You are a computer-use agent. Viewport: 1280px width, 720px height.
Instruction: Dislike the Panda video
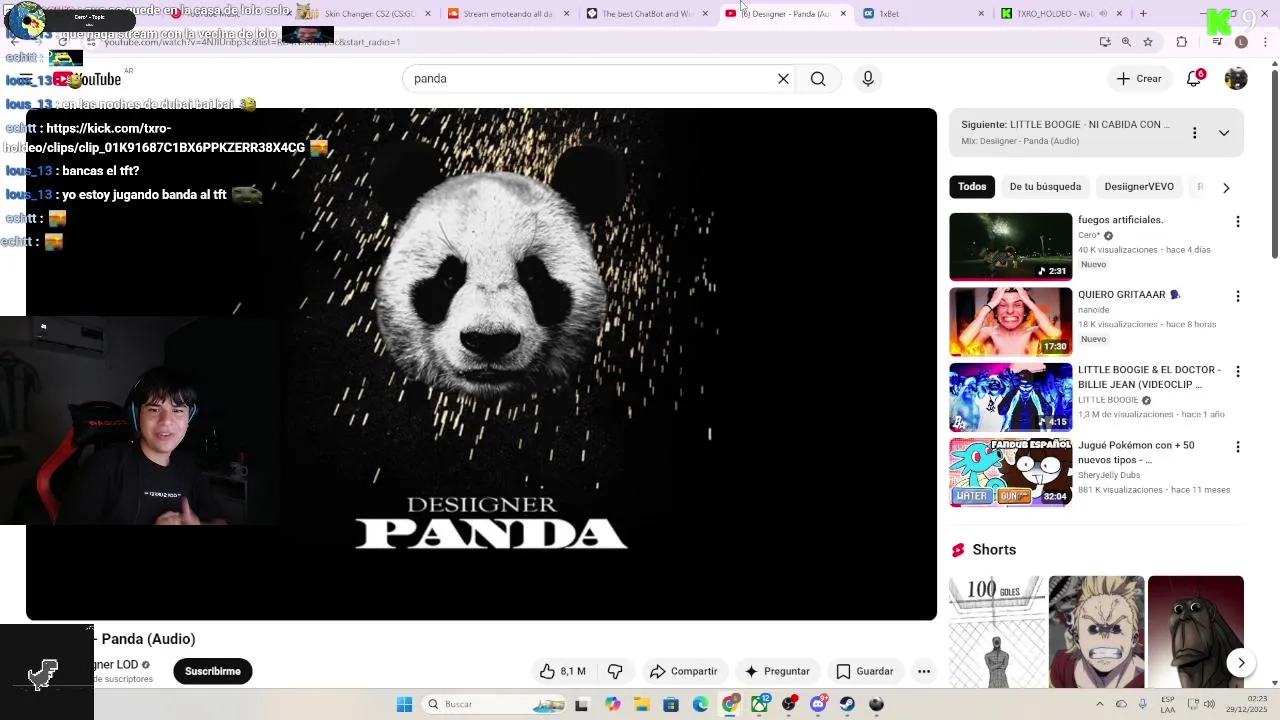(x=615, y=671)
